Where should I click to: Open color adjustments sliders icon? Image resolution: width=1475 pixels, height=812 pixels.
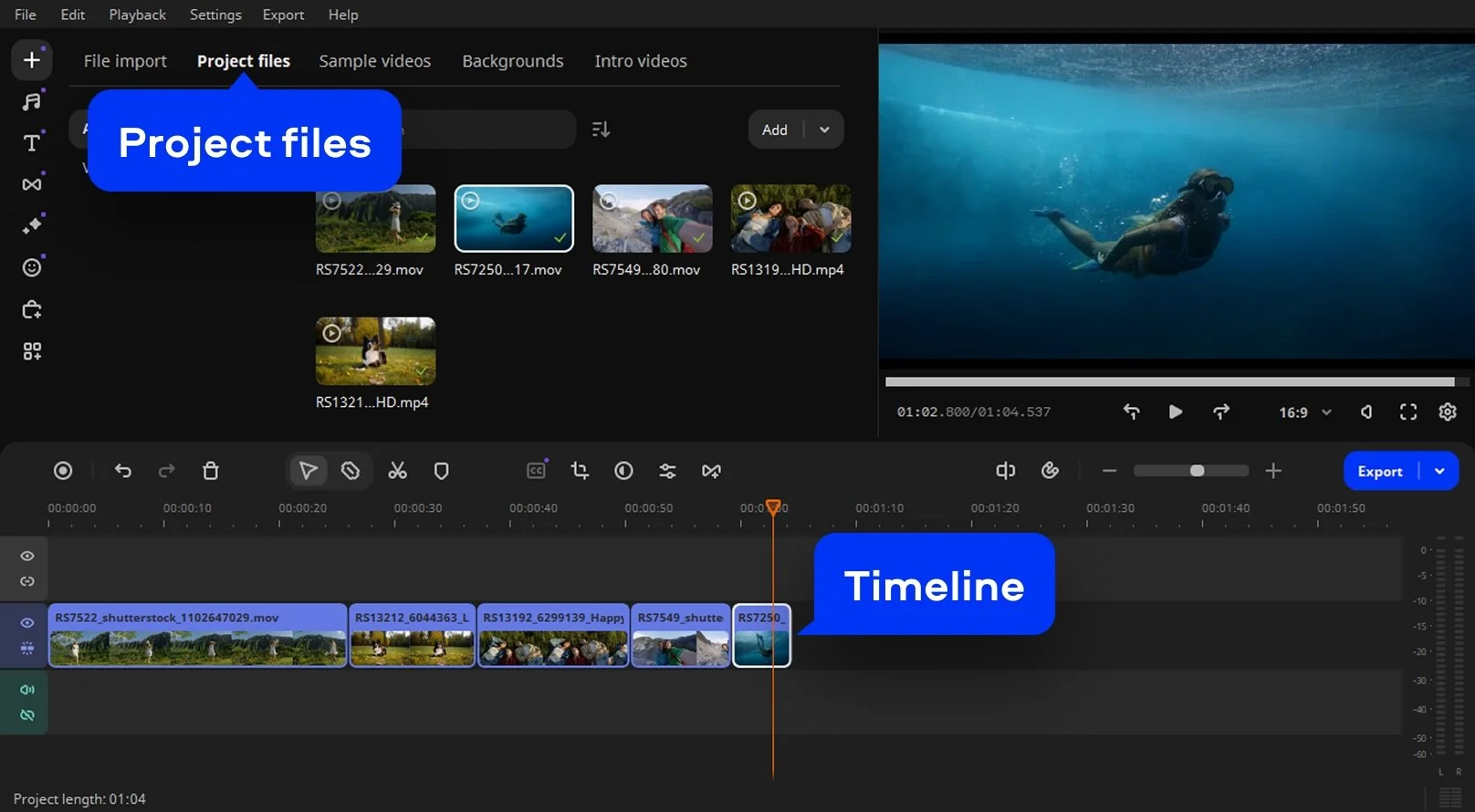point(667,471)
